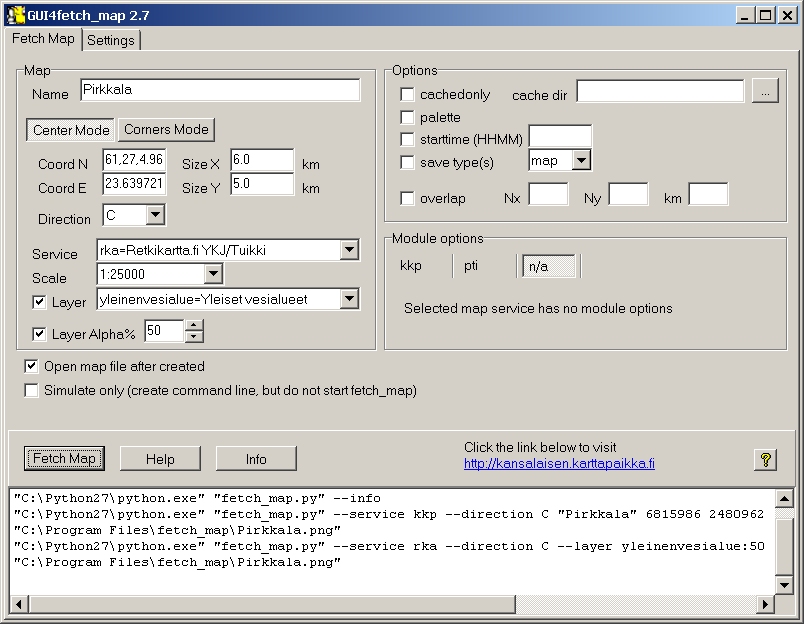Open the save type(s) map dropdown

coord(583,159)
